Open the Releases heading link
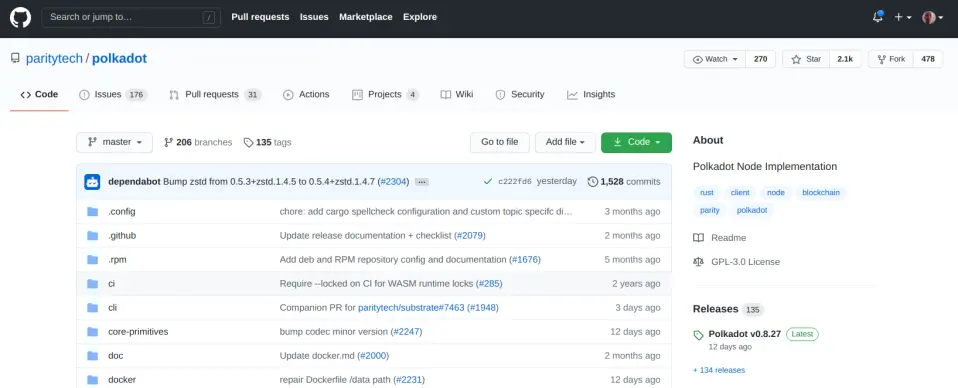The width and height of the screenshot is (958, 388). pos(715,309)
